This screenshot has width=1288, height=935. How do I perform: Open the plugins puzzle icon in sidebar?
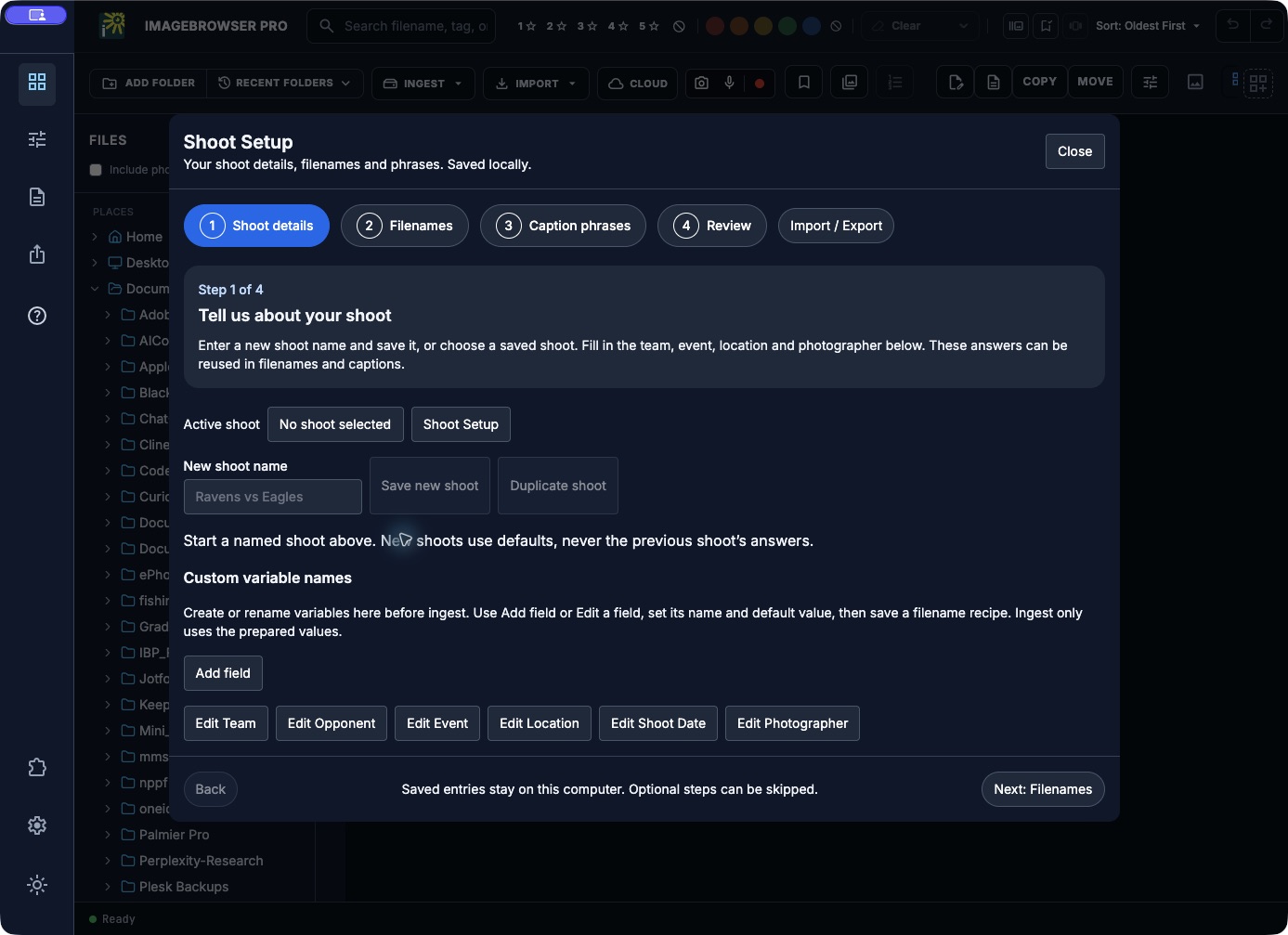[x=37, y=768]
